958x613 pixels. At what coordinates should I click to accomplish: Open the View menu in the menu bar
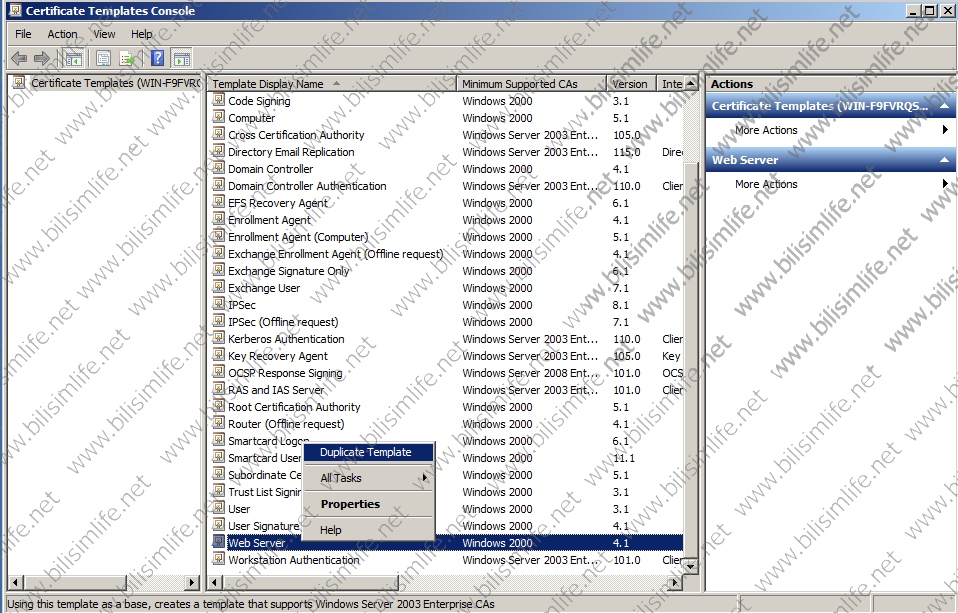[104, 33]
